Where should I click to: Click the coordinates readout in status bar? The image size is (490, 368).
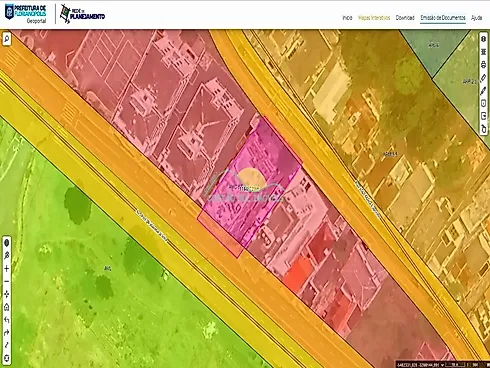(x=418, y=365)
